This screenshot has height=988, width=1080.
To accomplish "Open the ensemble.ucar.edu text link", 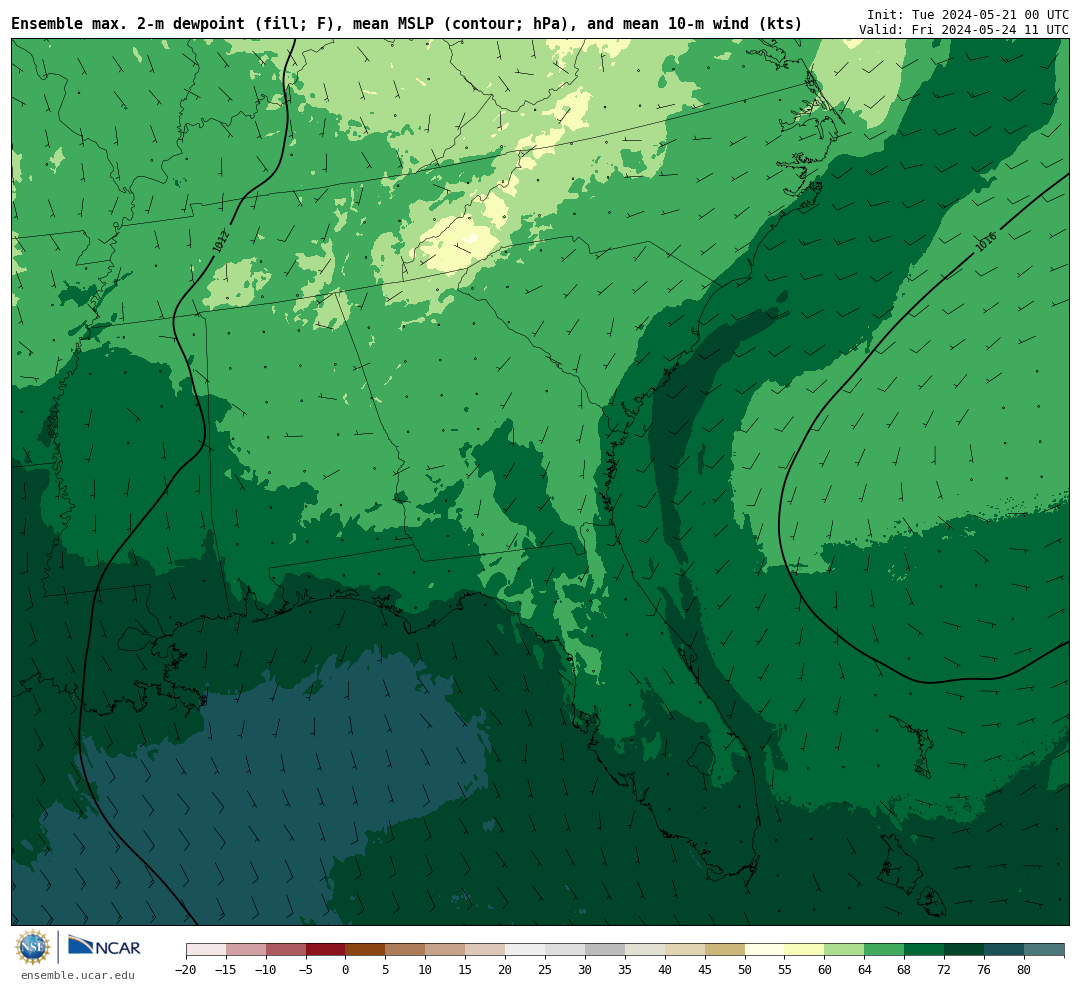I will (x=78, y=975).
